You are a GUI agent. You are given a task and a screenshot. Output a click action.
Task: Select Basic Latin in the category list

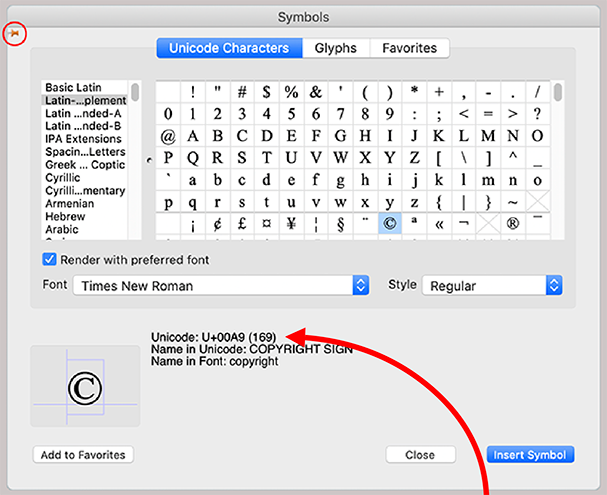[73, 88]
